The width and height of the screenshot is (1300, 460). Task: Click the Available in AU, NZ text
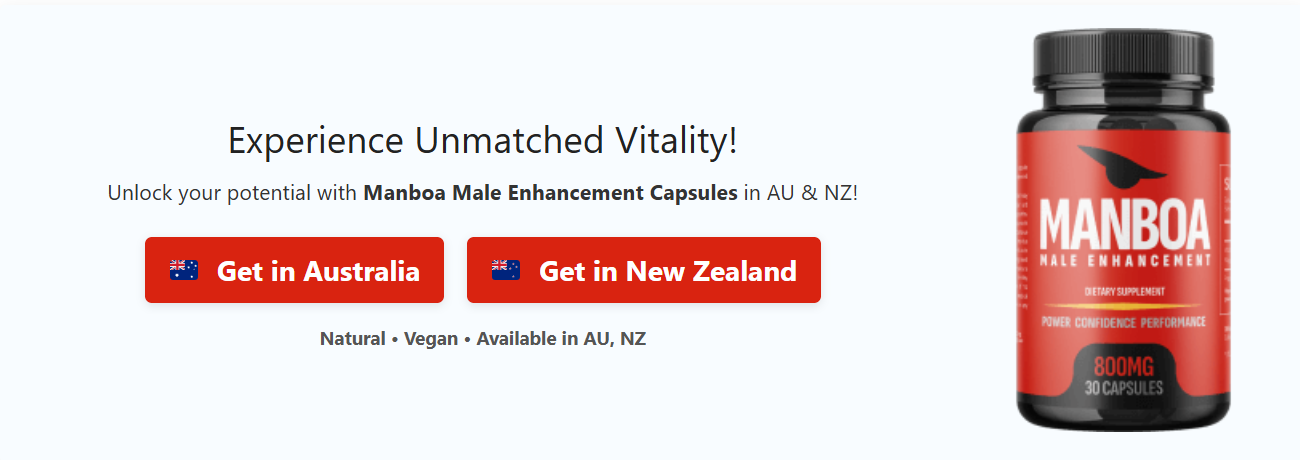point(561,338)
